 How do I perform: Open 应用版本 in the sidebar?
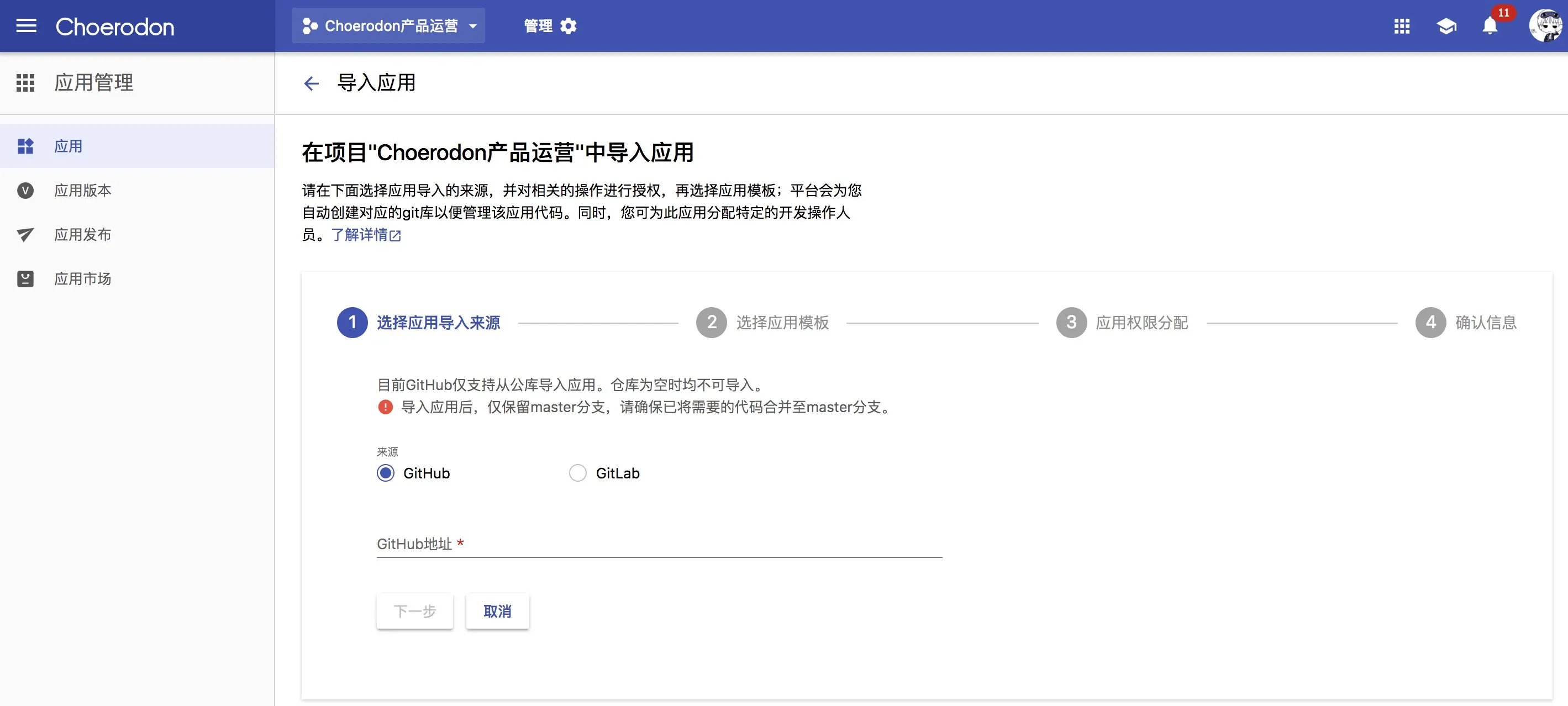(x=83, y=191)
